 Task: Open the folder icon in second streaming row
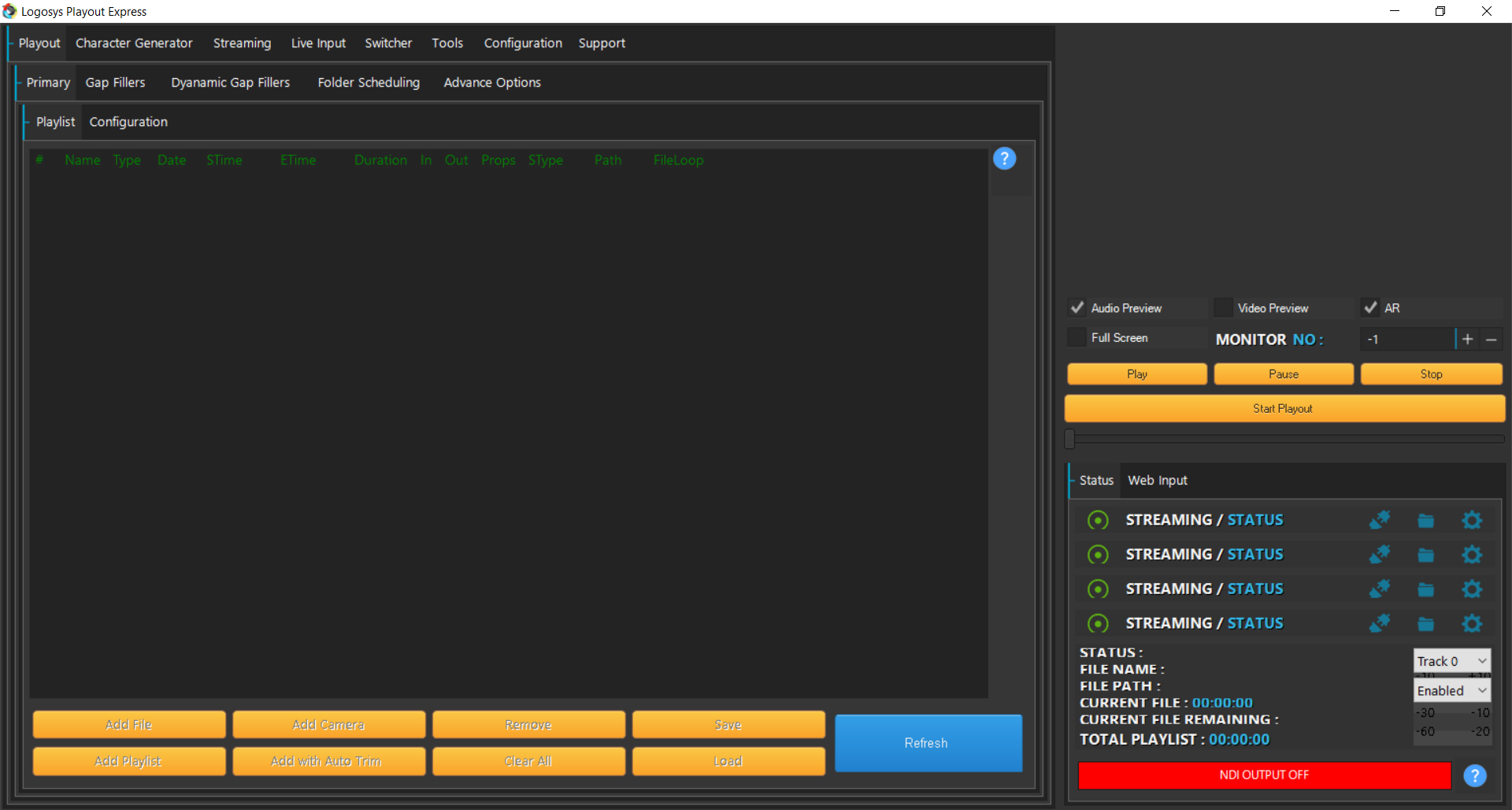tap(1425, 555)
